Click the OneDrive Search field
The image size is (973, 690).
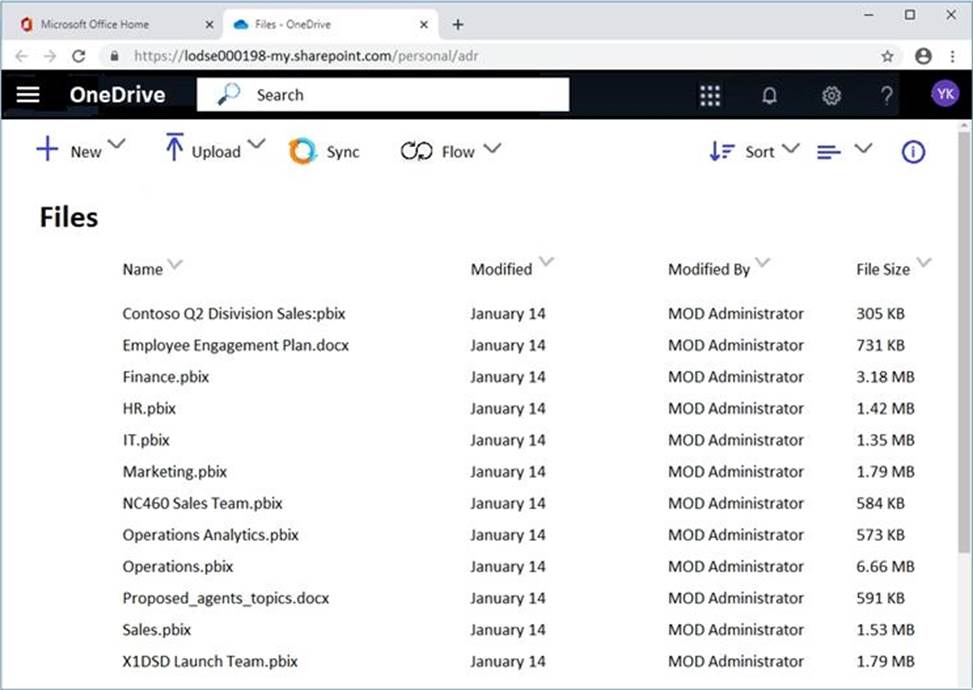coord(400,95)
